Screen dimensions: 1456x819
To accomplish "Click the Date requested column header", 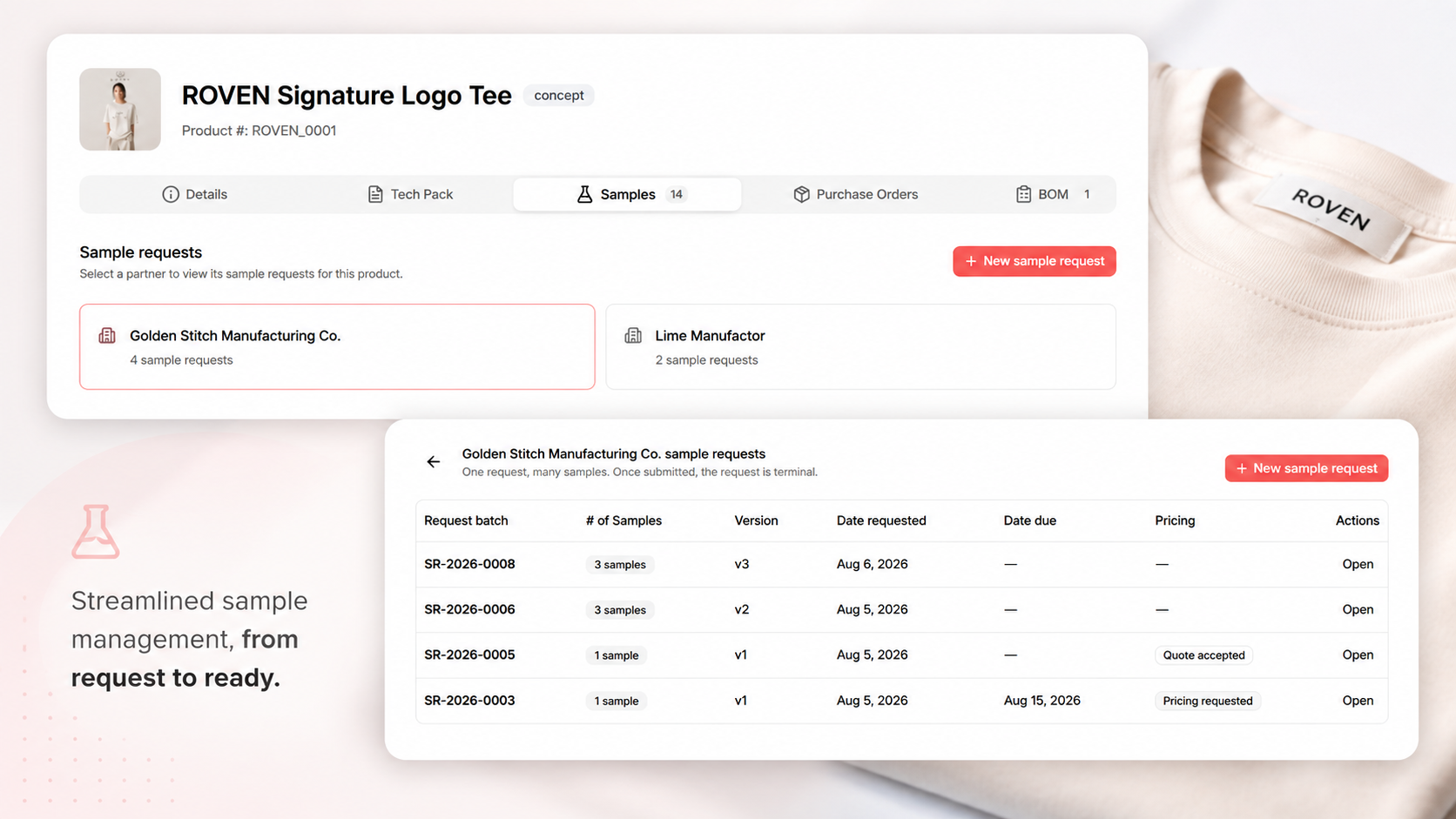I will (x=881, y=520).
